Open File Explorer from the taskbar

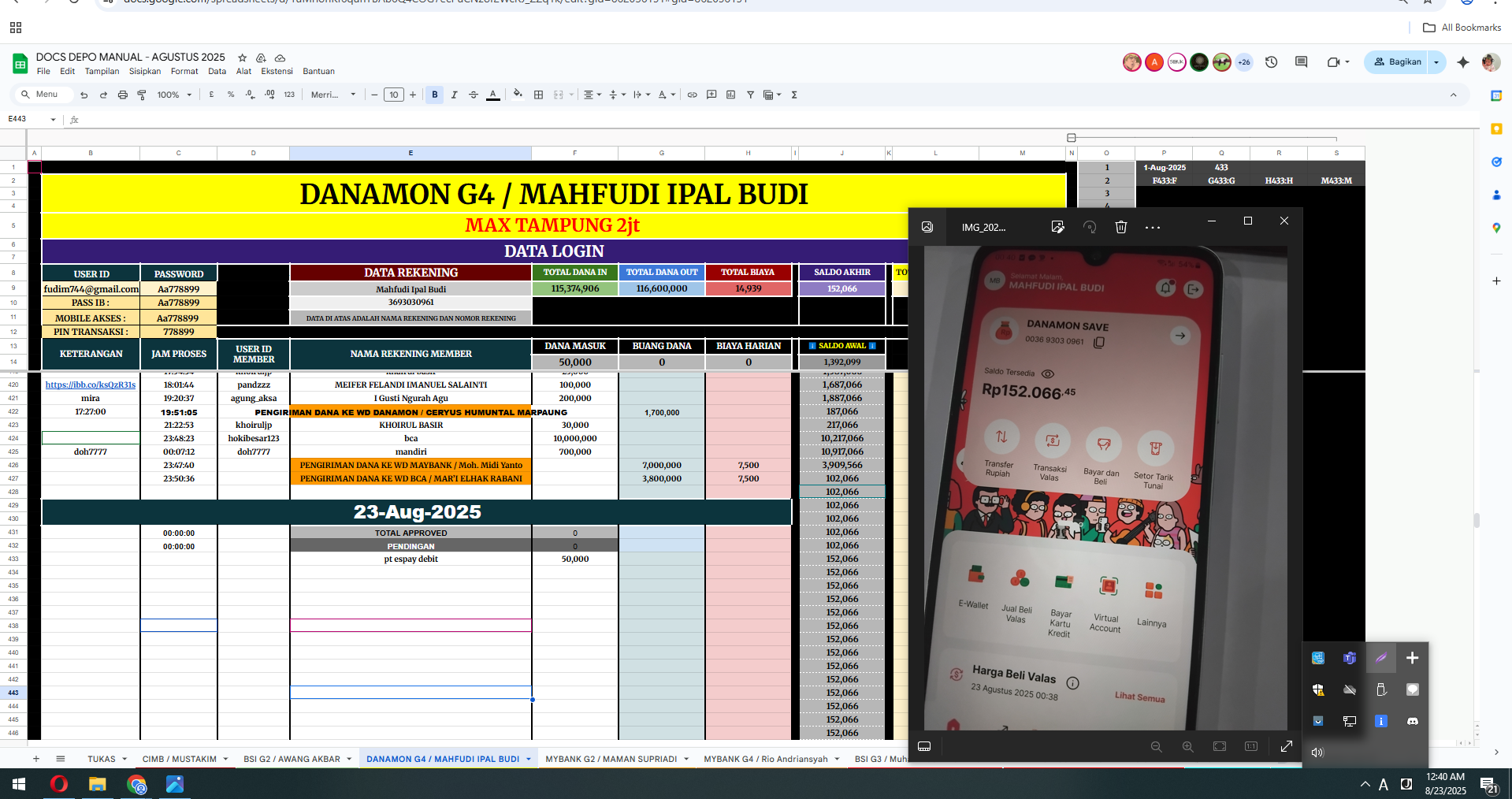pyautogui.click(x=97, y=784)
